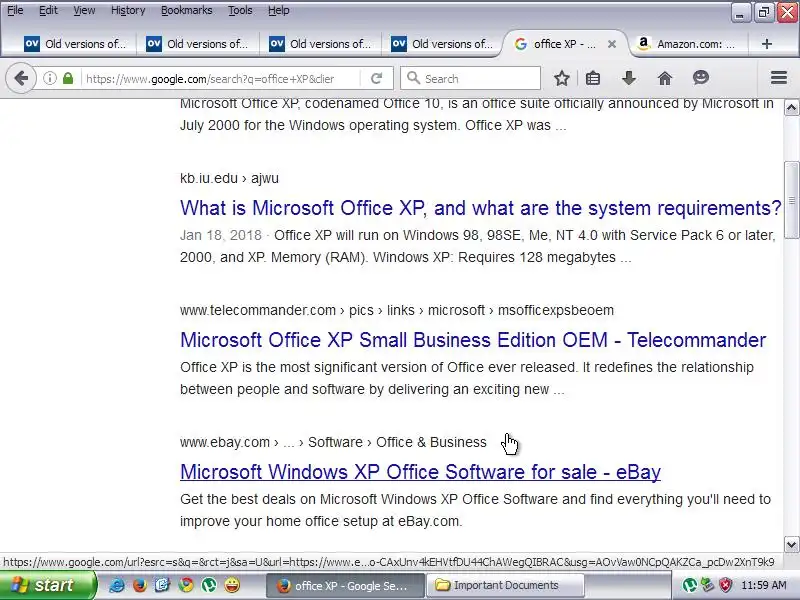Click the safely remove hardware tray icon
This screenshot has height=600, width=800.
click(708, 585)
